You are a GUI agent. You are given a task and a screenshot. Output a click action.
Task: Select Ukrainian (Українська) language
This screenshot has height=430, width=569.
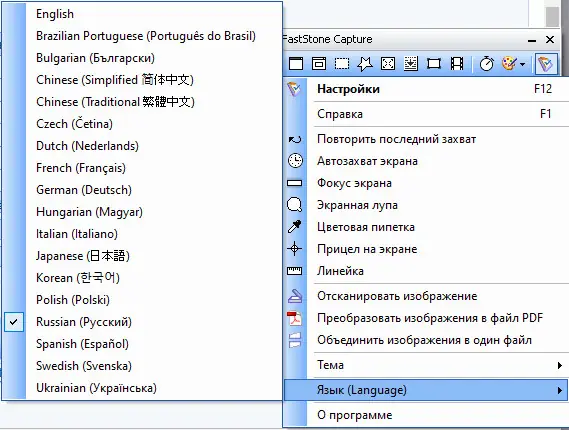(142, 388)
